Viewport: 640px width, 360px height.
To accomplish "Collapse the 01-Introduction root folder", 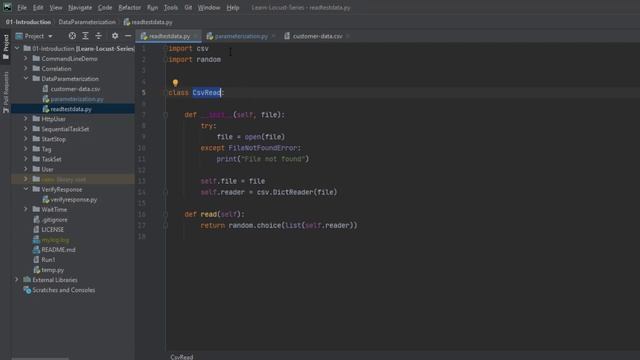I will click(17, 49).
